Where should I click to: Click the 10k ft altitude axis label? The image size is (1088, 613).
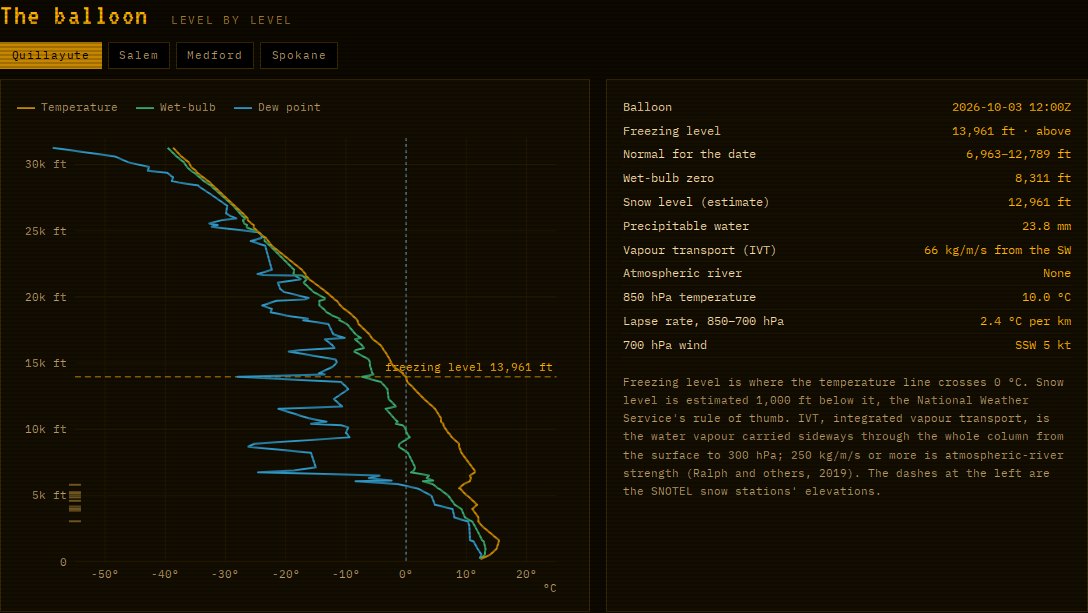coord(46,429)
